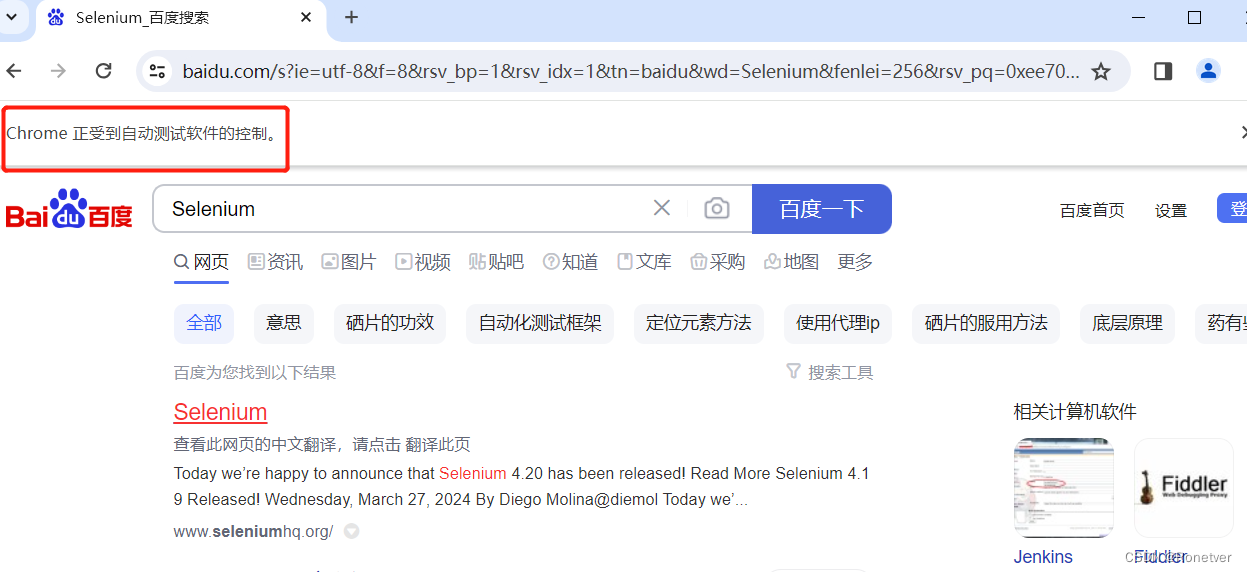Expand the arrow next to seleniumhq.org URL
This screenshot has height=572, width=1247.
coord(351,532)
